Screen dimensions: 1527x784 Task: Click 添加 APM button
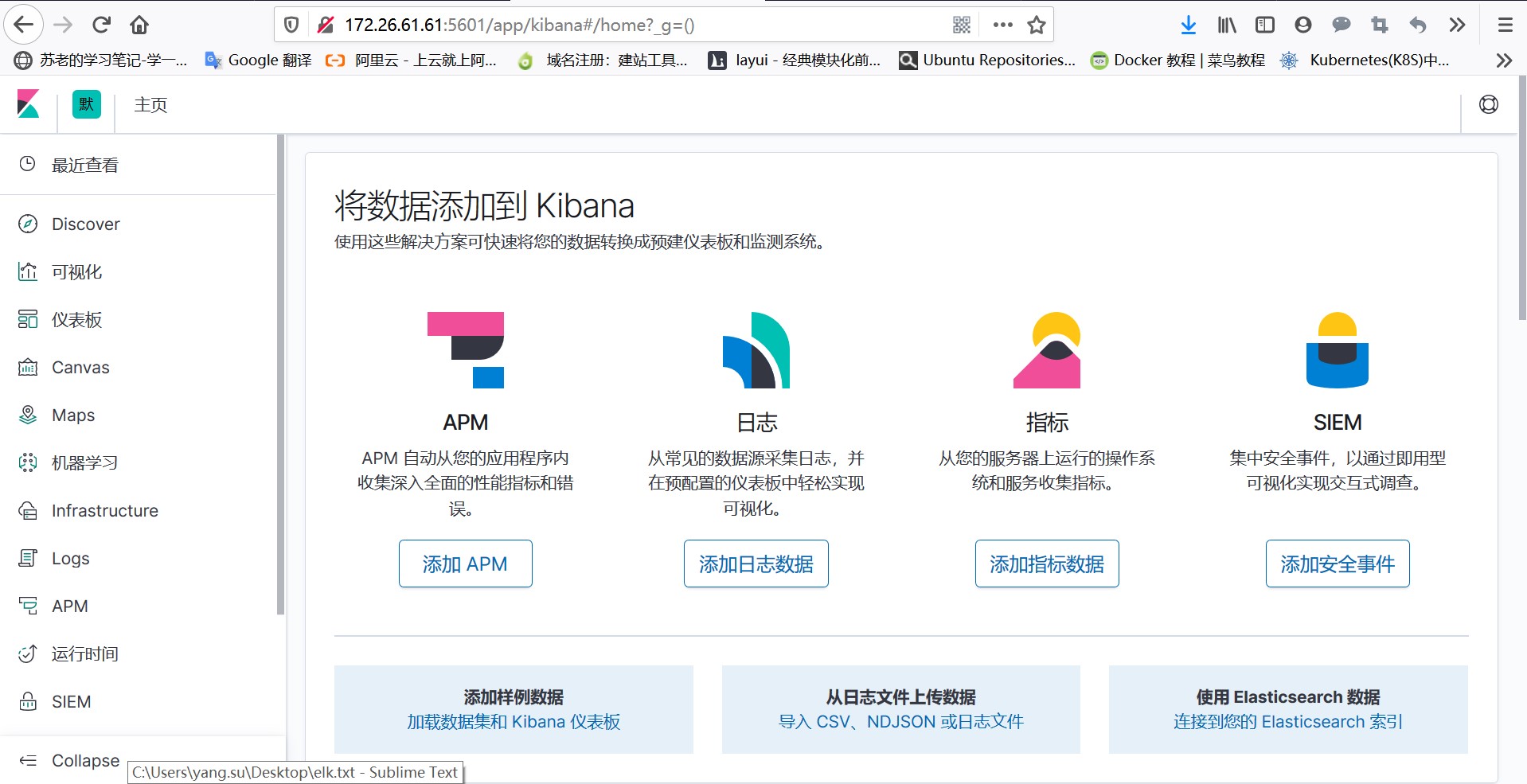pyautogui.click(x=466, y=564)
